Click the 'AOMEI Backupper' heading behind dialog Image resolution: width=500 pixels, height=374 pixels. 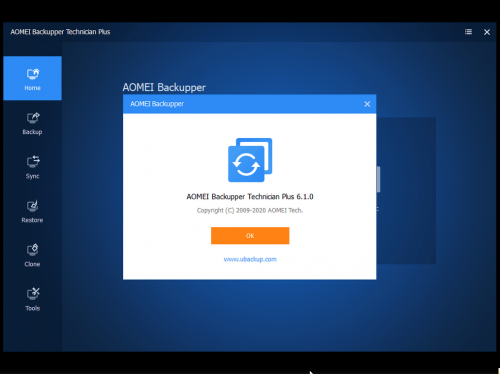click(x=164, y=87)
